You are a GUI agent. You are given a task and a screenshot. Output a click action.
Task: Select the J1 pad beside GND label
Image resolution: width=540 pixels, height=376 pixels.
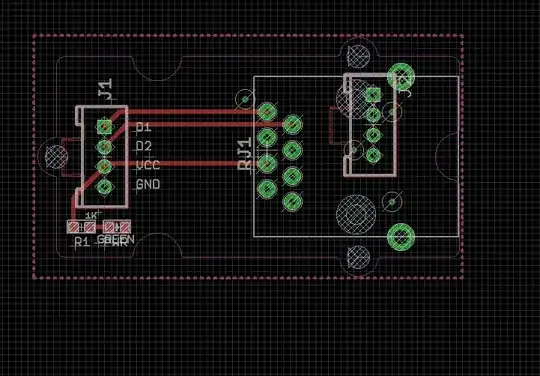tap(104, 187)
